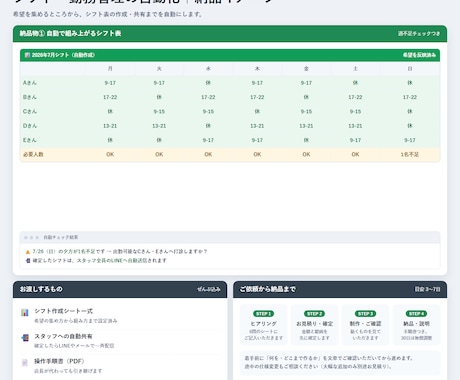The image size is (460, 380).
Task: Click the 操作手順書（PDF） item title
Action: [60, 361]
